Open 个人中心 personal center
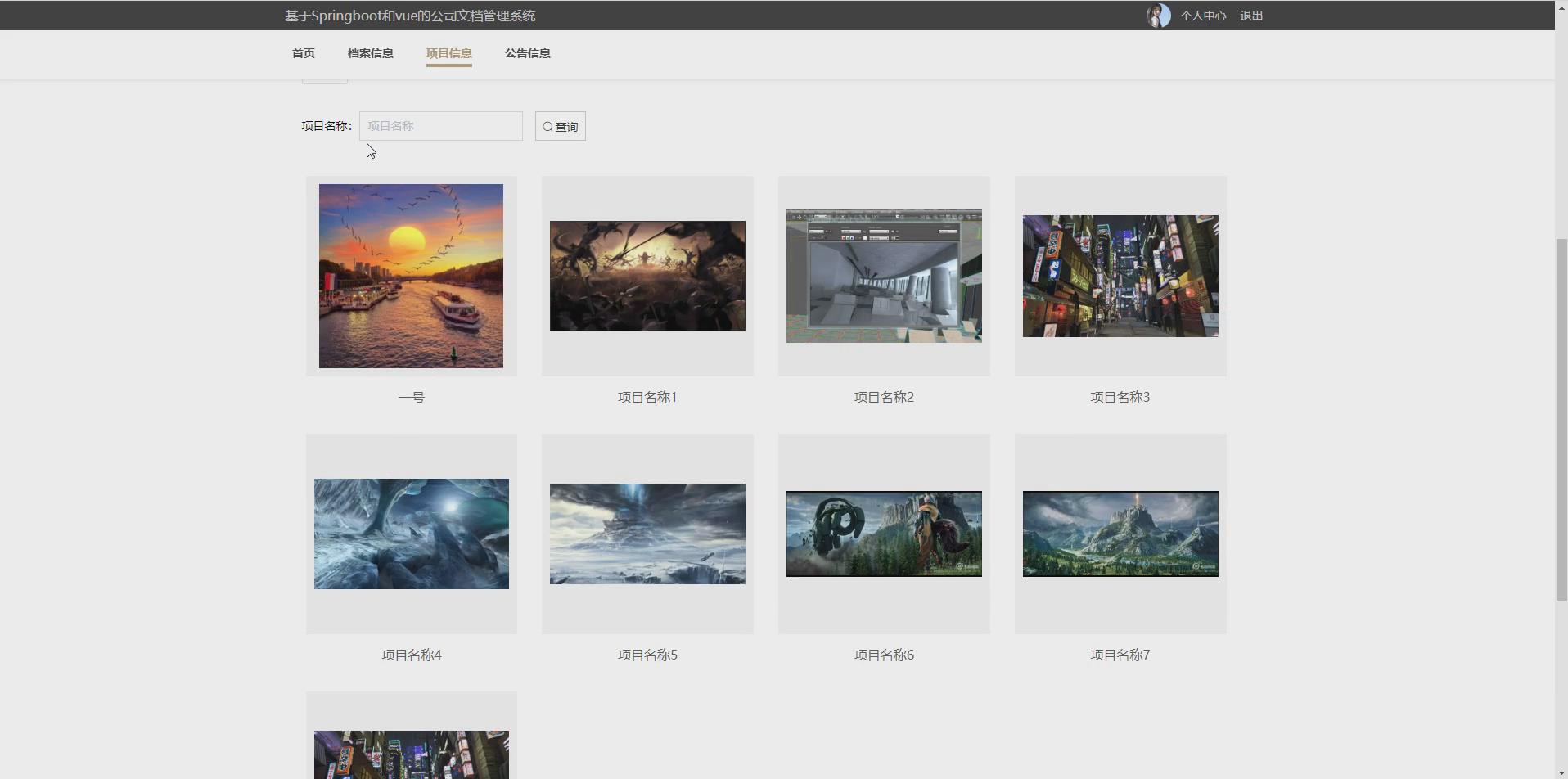Viewport: 1568px width, 779px height. pos(1203,16)
